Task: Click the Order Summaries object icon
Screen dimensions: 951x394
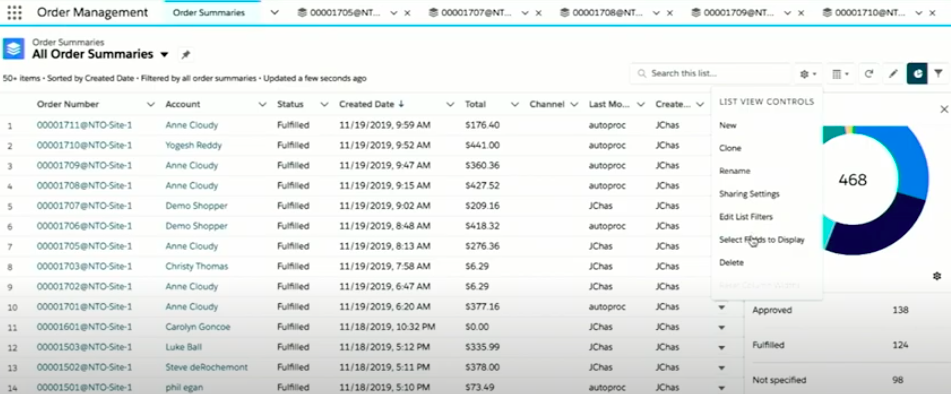Action: tap(13, 48)
